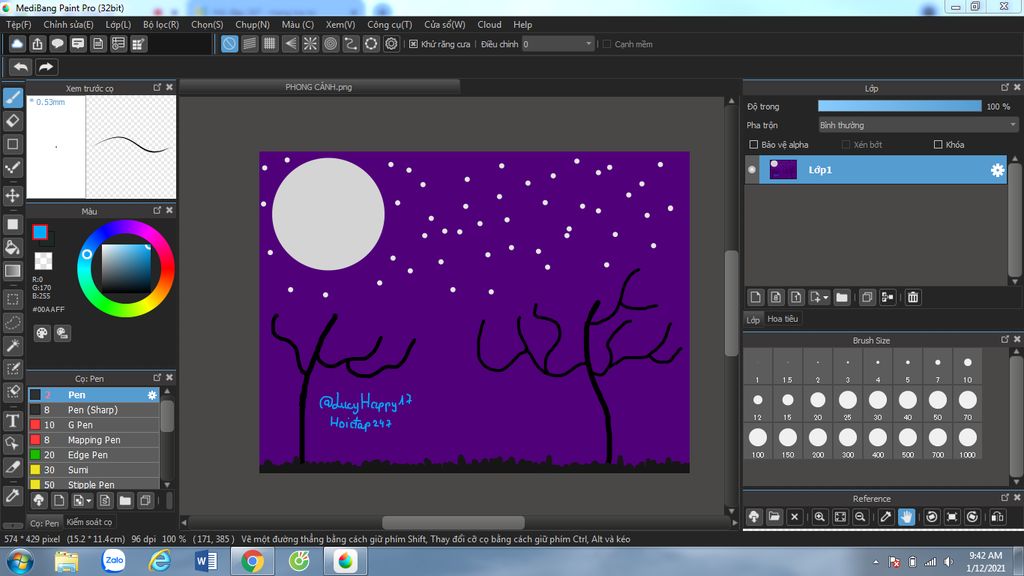
Task: Enable Bảo vệ alpha checkbox
Action: [x=754, y=144]
